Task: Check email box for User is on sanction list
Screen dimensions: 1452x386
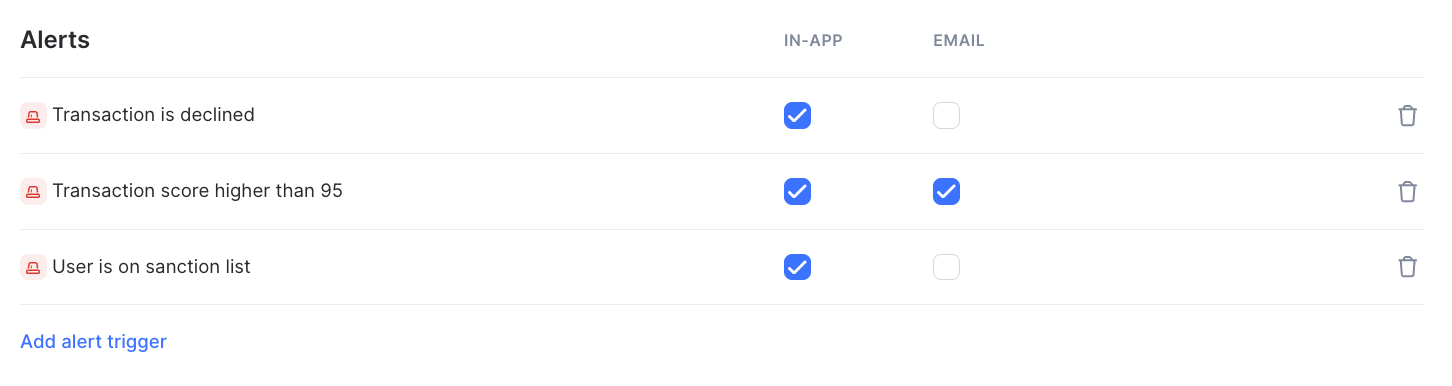Action: (946, 267)
